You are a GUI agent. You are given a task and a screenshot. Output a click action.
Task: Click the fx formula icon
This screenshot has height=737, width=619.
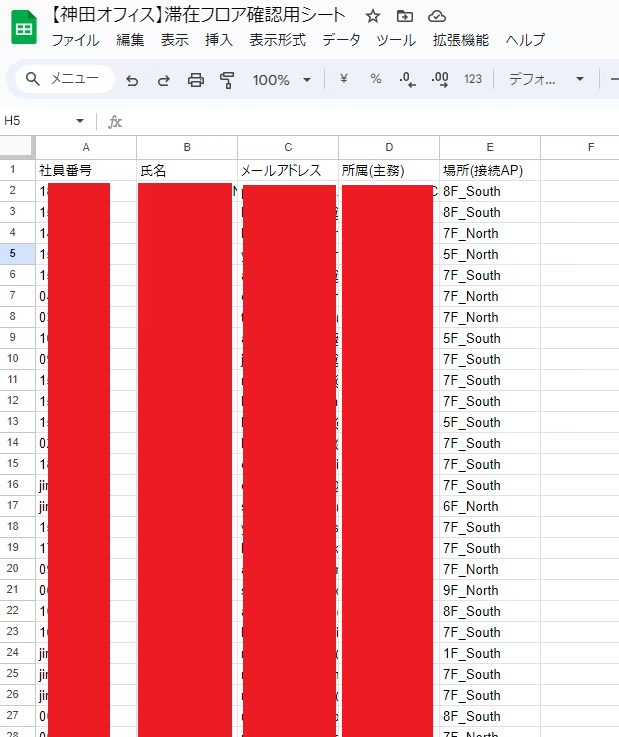pos(115,122)
